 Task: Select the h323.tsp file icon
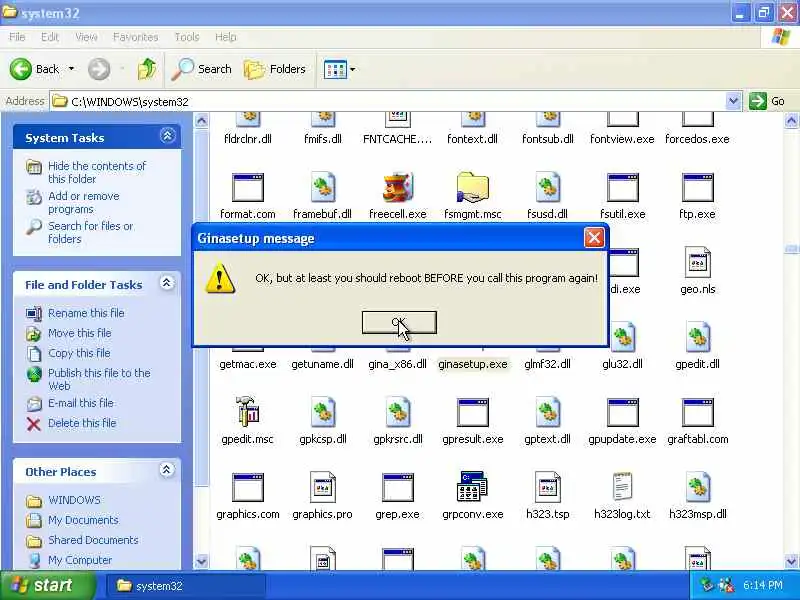pos(547,487)
